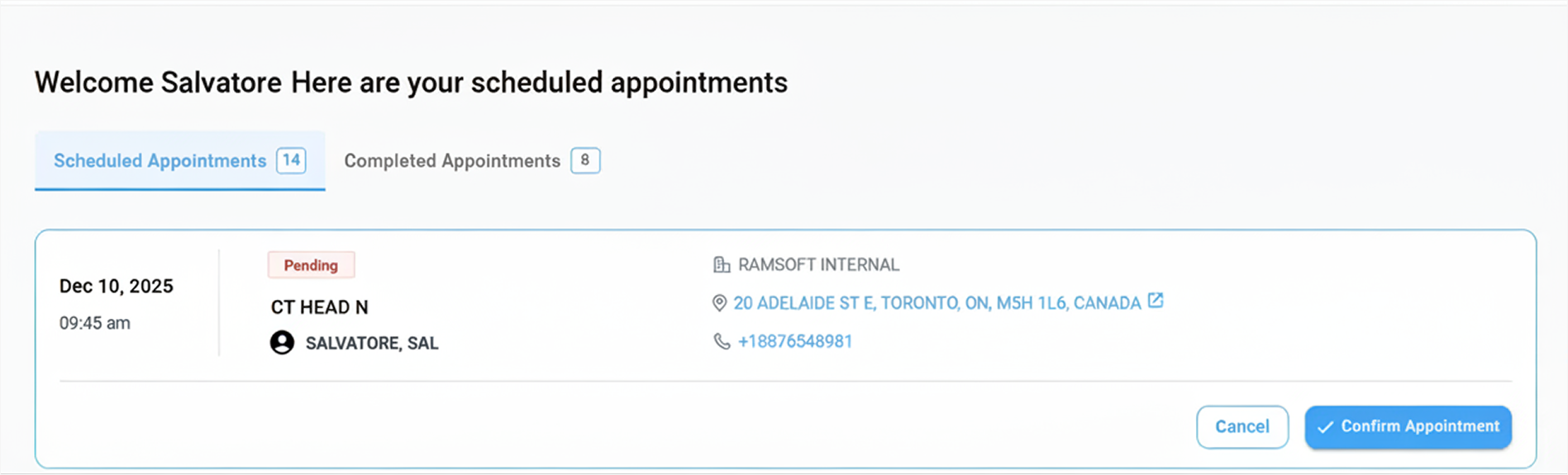This screenshot has width=1568, height=475.
Task: Click the 09:45 am appointment time
Action: tap(95, 323)
